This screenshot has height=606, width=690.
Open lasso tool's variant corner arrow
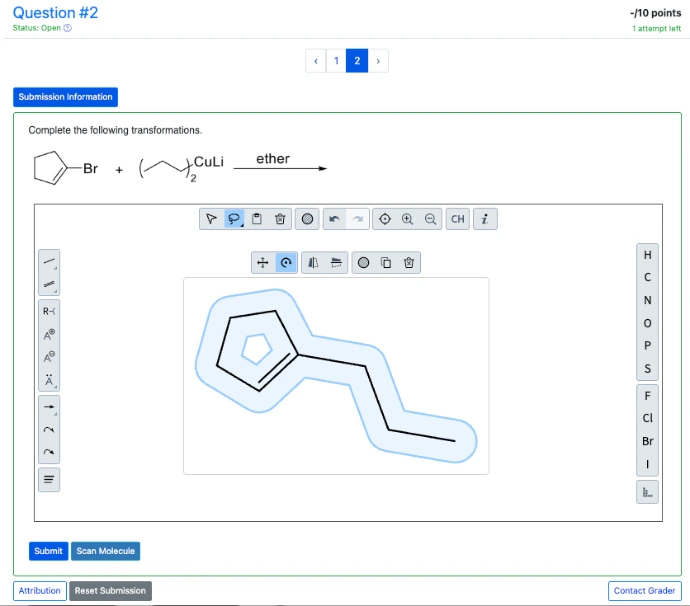coord(242,225)
